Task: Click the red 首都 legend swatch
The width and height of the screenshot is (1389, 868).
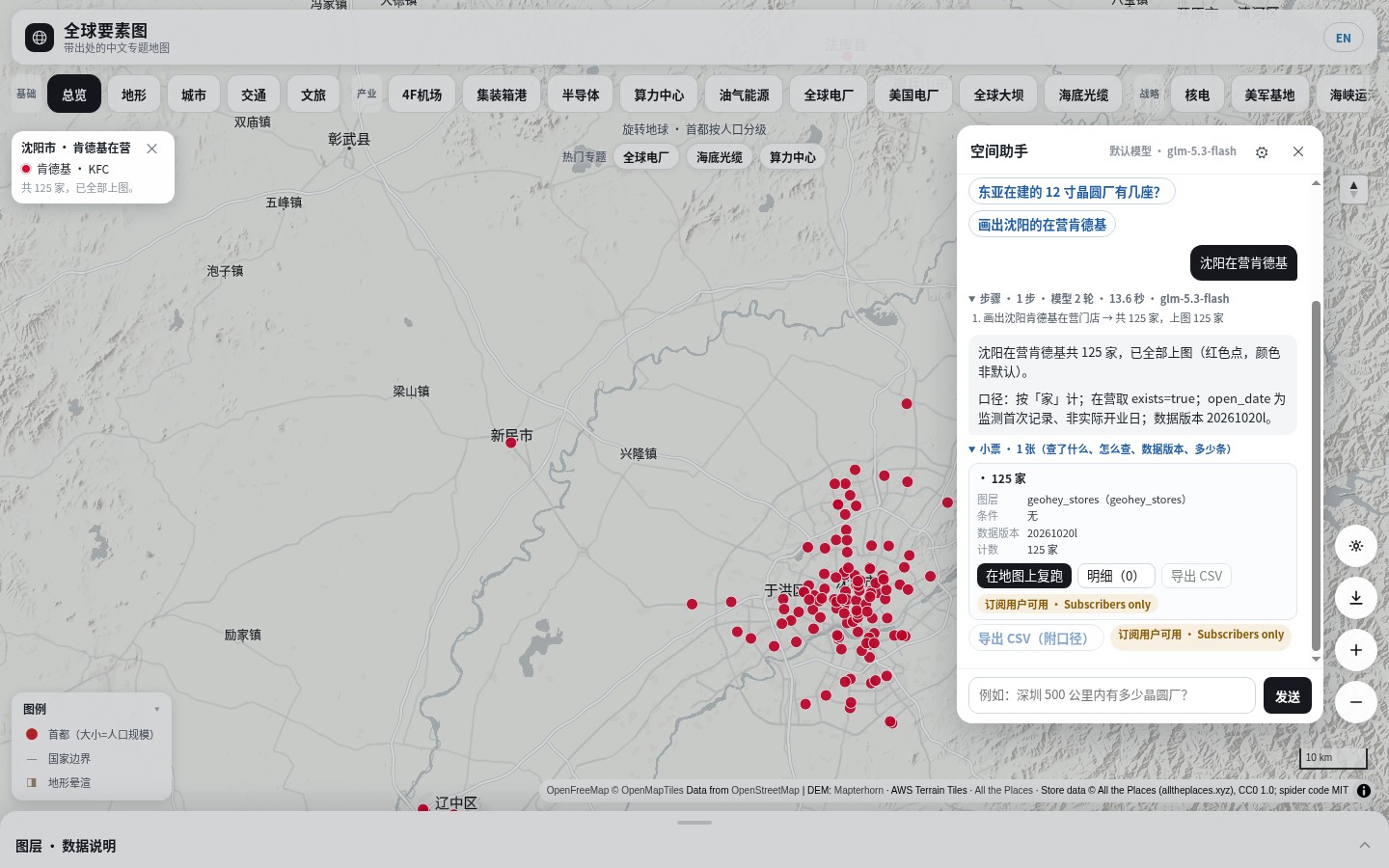Action: click(32, 734)
